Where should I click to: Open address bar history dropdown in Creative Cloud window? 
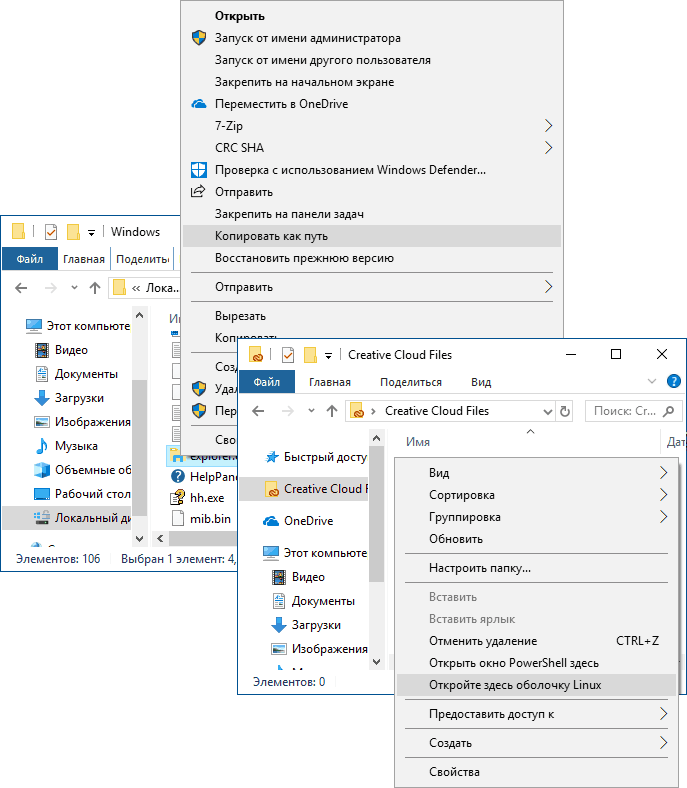(548, 412)
